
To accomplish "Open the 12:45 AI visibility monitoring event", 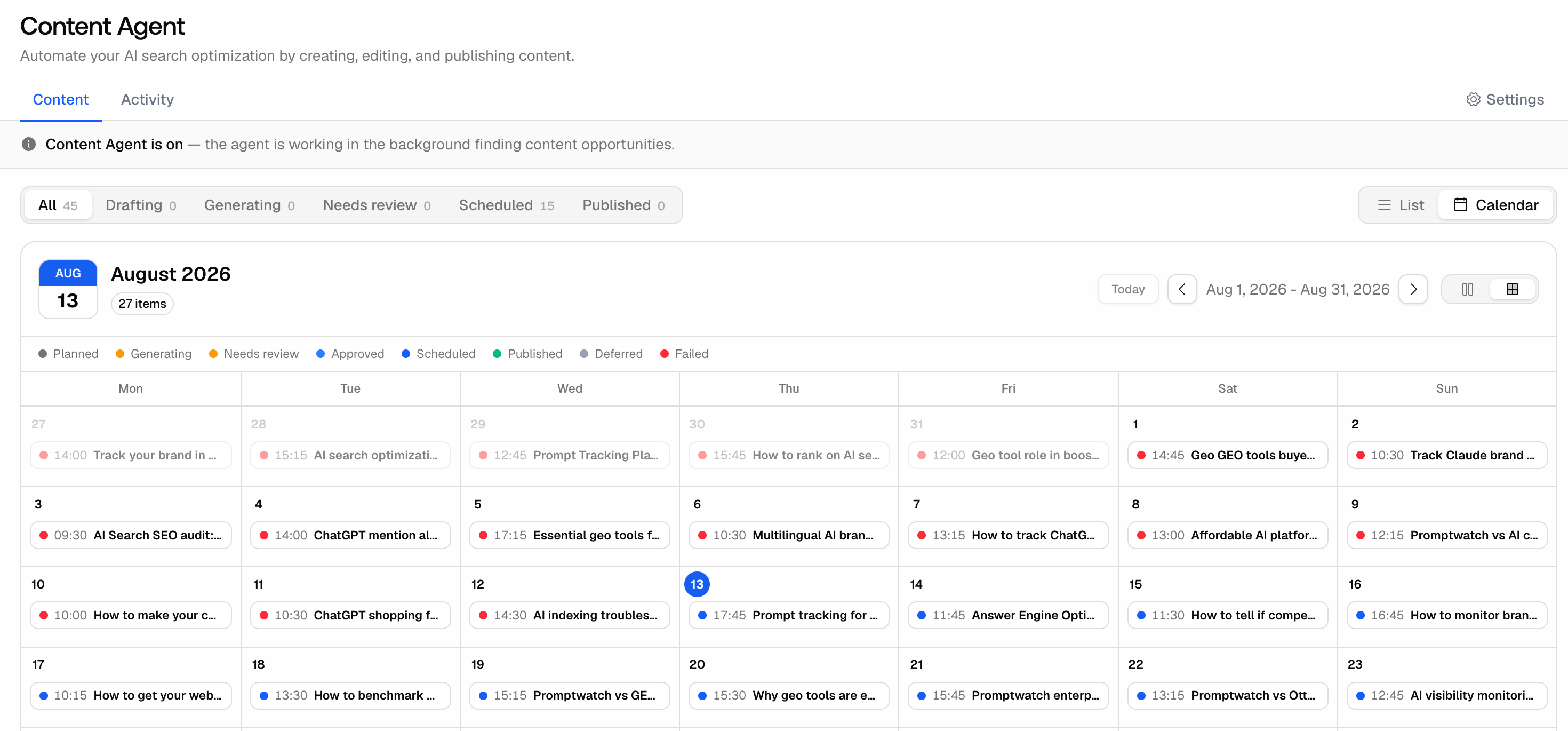I will coord(1447,695).
